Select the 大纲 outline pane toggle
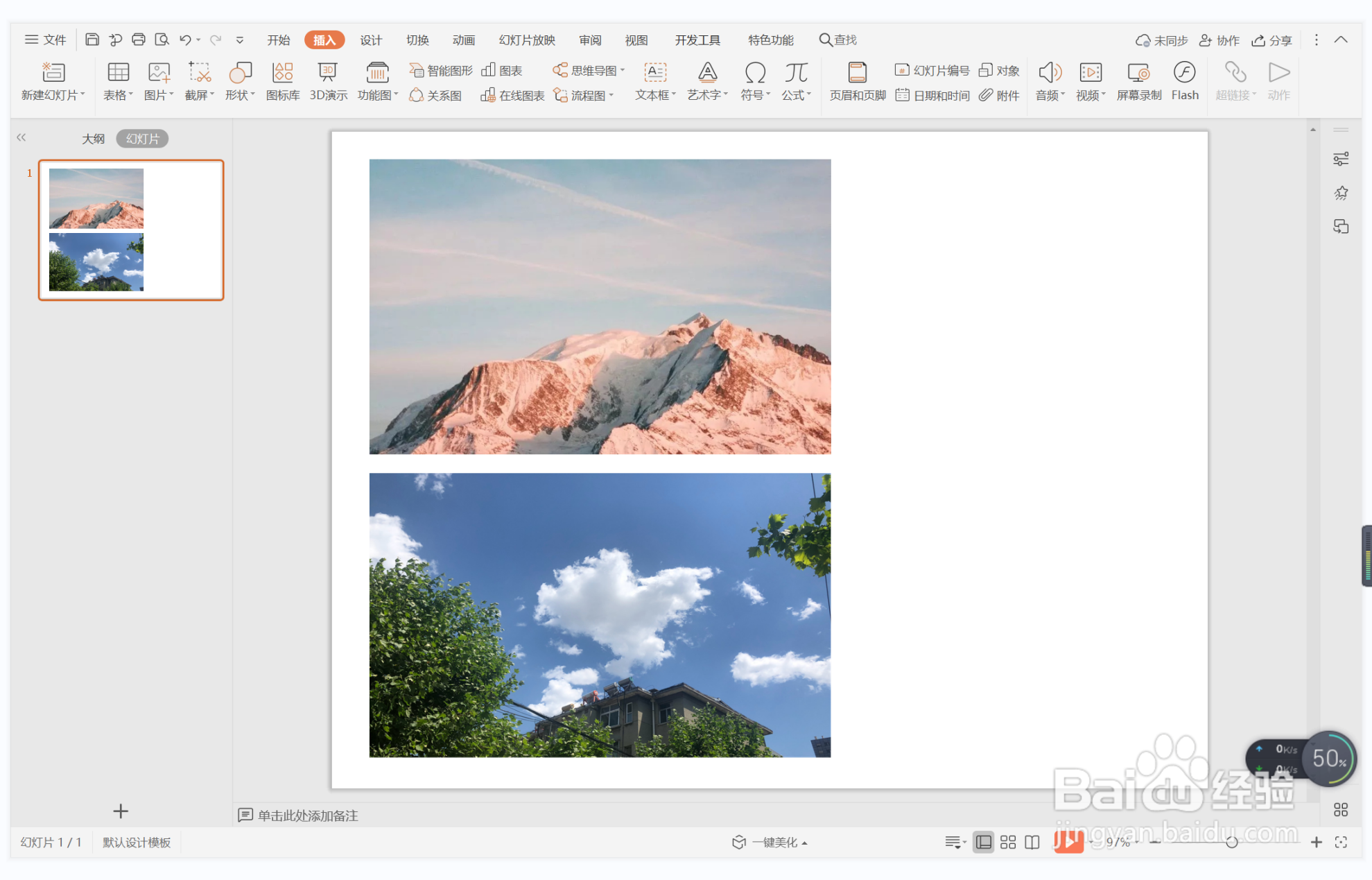This screenshot has height=880, width=1372. pos(94,139)
